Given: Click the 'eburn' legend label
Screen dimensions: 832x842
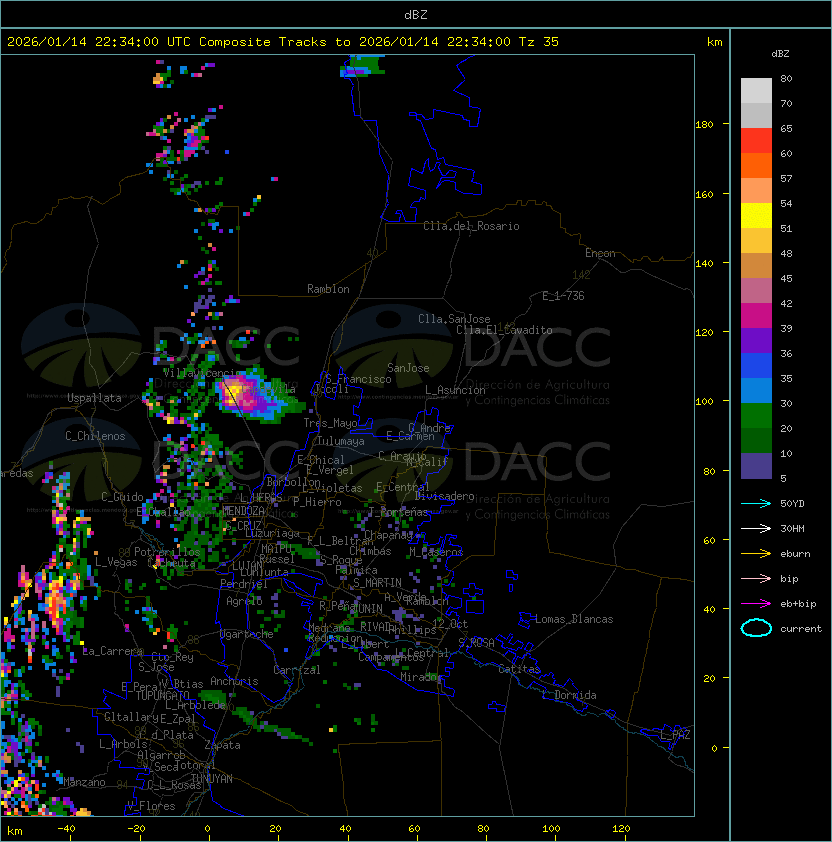Looking at the screenshot, I should 795,554.
